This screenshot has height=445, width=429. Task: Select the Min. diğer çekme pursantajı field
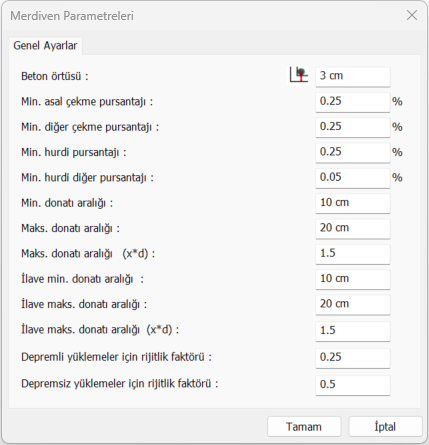click(x=353, y=127)
